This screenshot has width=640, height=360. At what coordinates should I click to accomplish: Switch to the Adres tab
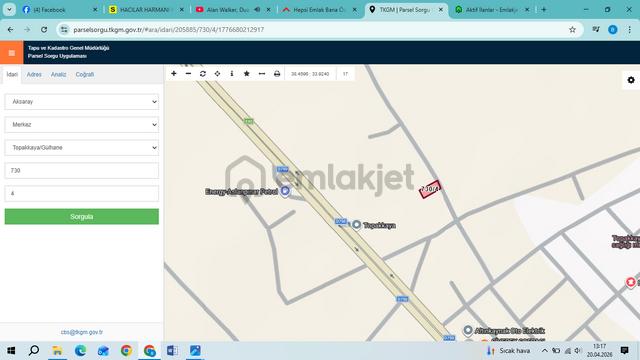(34, 74)
